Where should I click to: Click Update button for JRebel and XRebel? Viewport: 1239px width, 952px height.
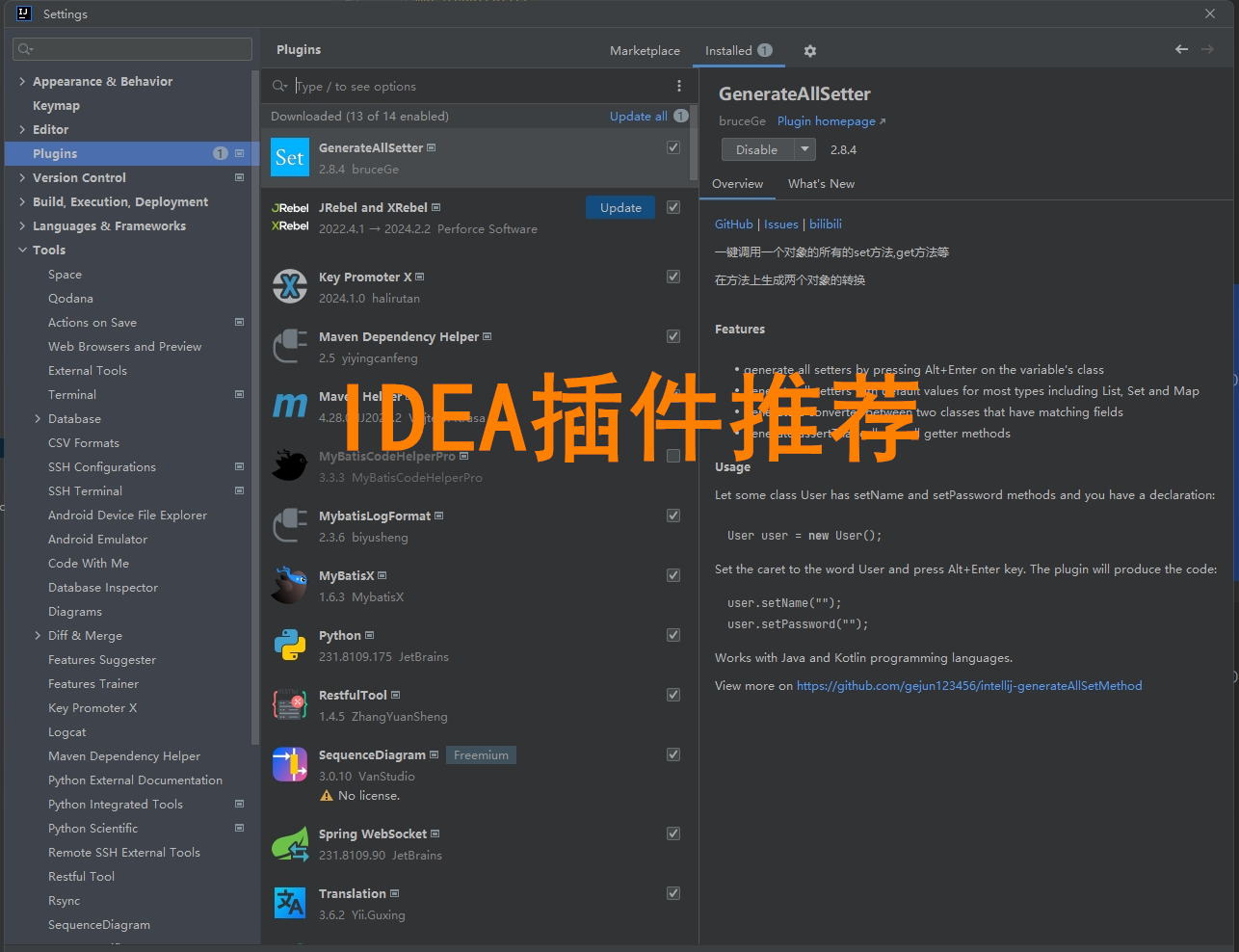[620, 207]
